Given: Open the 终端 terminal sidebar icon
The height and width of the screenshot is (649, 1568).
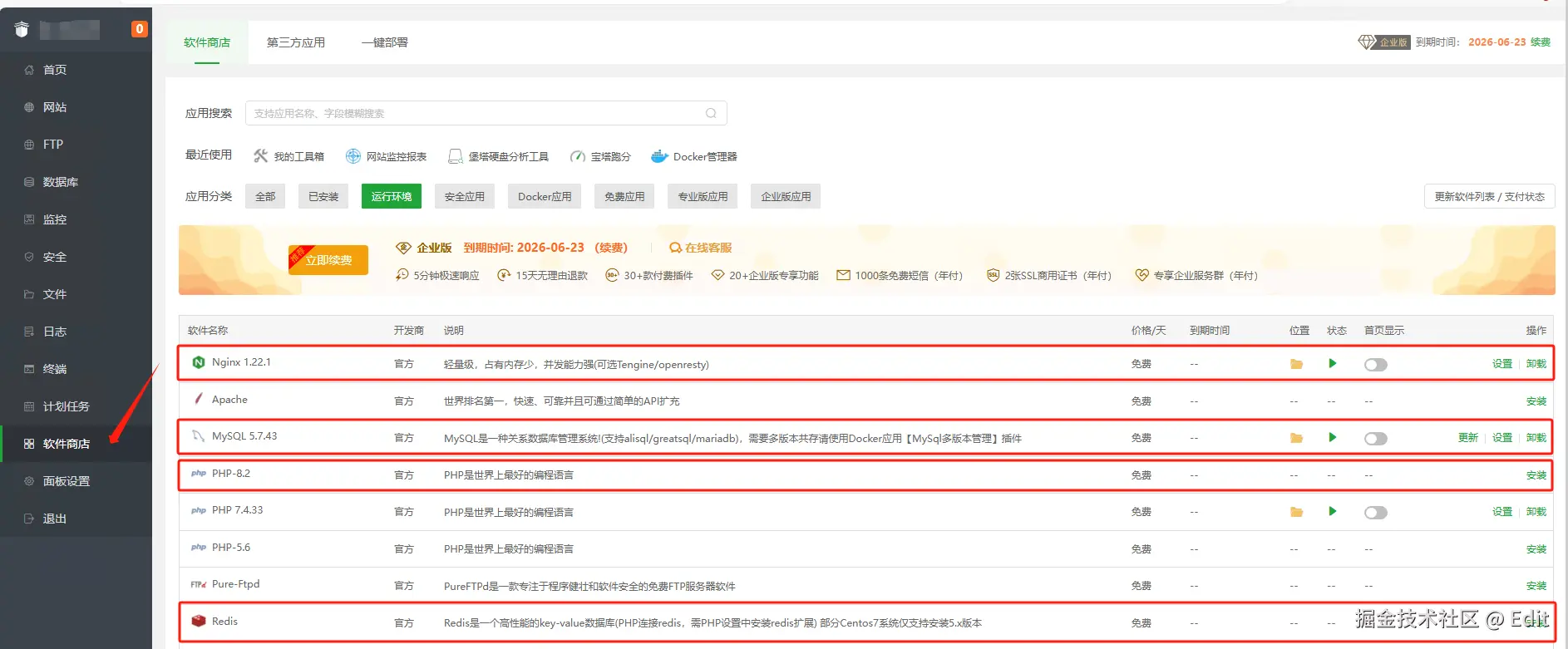Looking at the screenshot, I should (x=29, y=369).
